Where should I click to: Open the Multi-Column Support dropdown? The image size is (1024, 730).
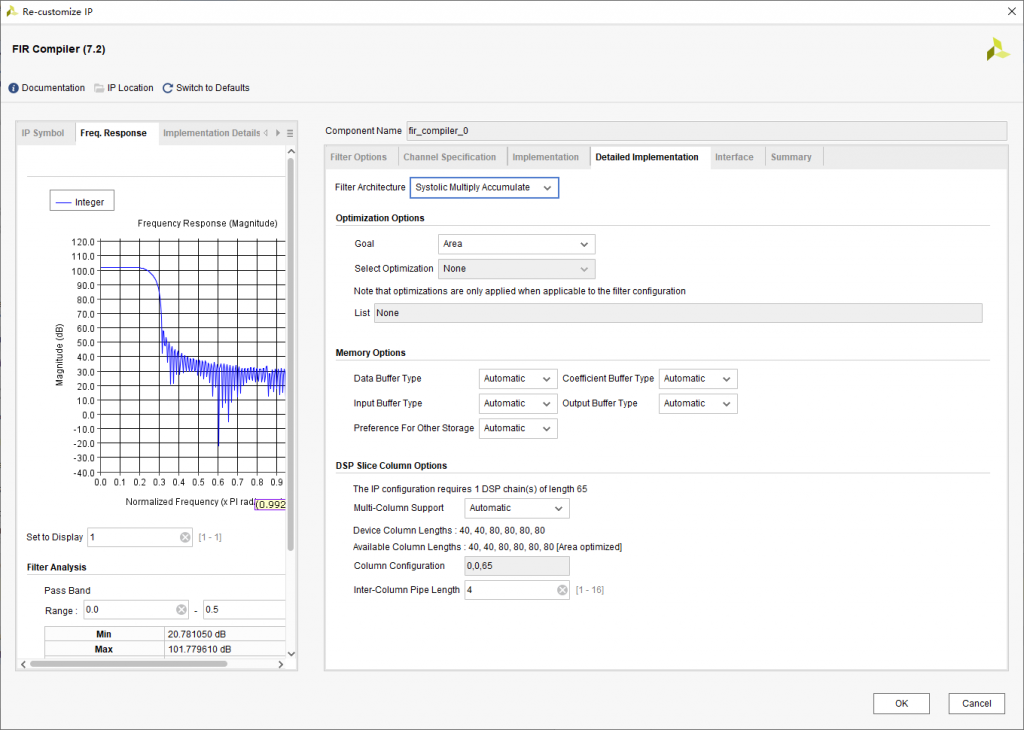point(517,508)
